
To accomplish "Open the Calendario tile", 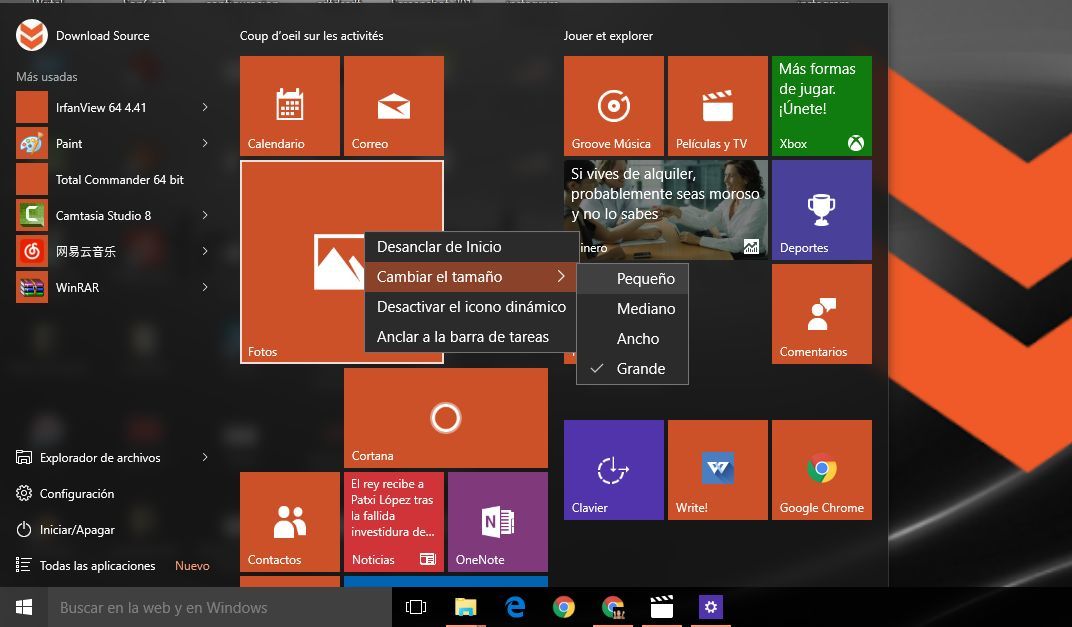I will [290, 106].
